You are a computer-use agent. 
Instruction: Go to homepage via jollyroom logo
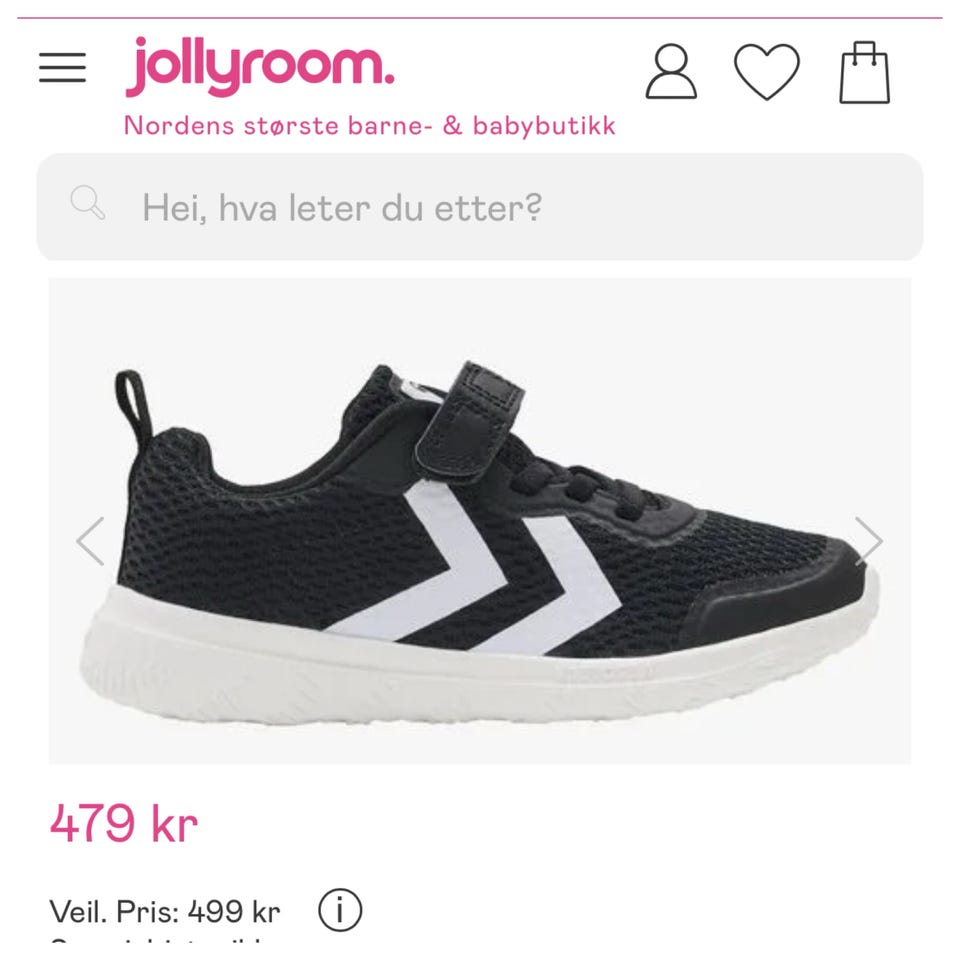[x=260, y=67]
